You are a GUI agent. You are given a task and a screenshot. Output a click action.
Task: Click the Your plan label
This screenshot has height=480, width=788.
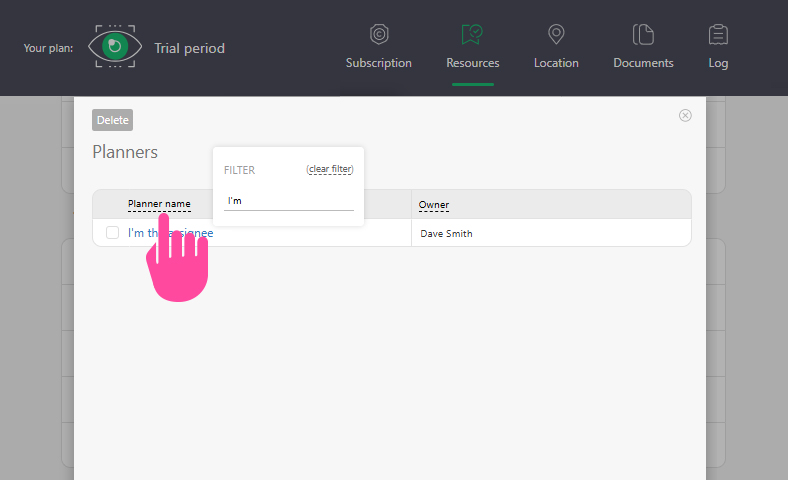click(48, 48)
